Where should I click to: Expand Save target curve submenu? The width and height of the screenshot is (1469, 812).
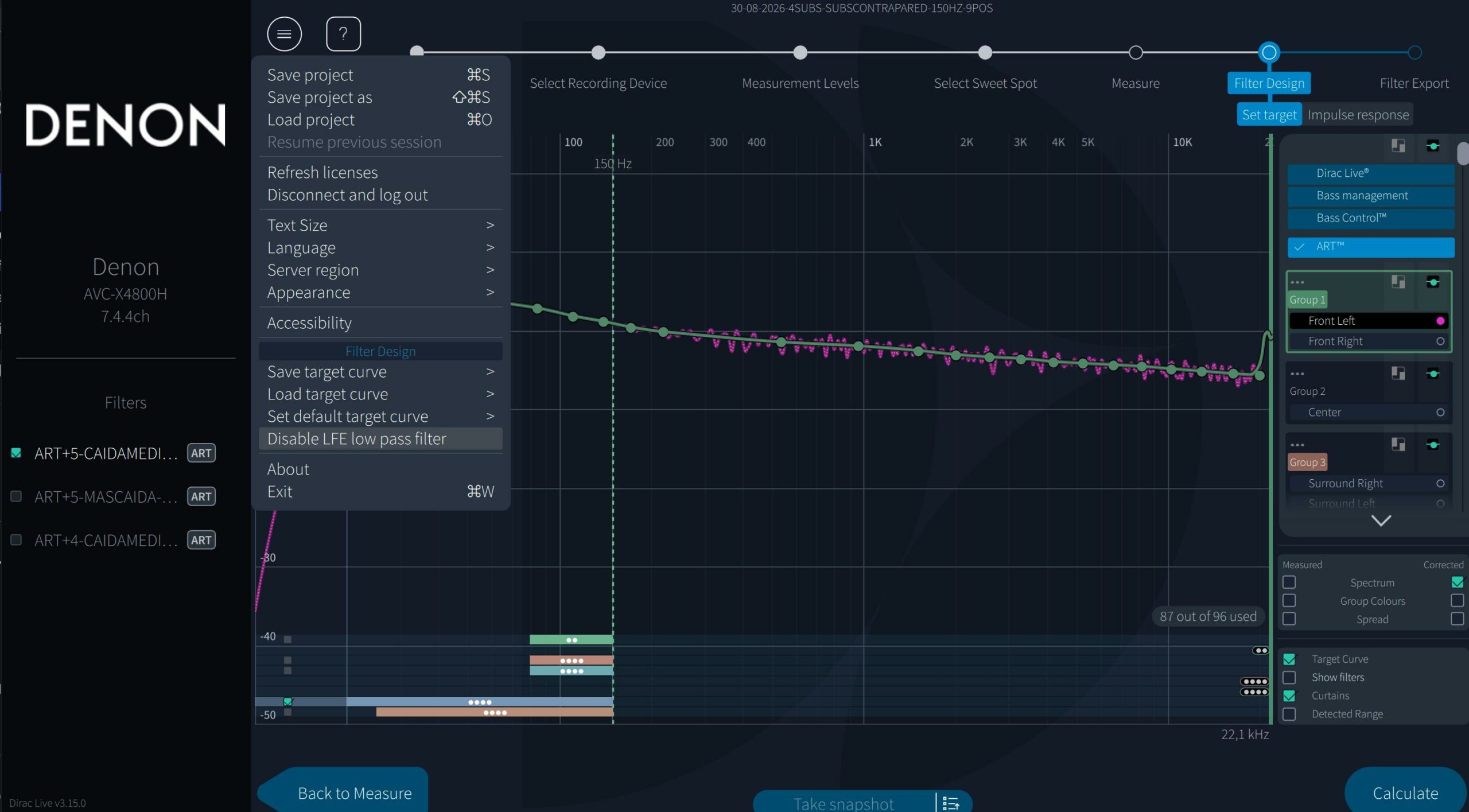click(380, 371)
